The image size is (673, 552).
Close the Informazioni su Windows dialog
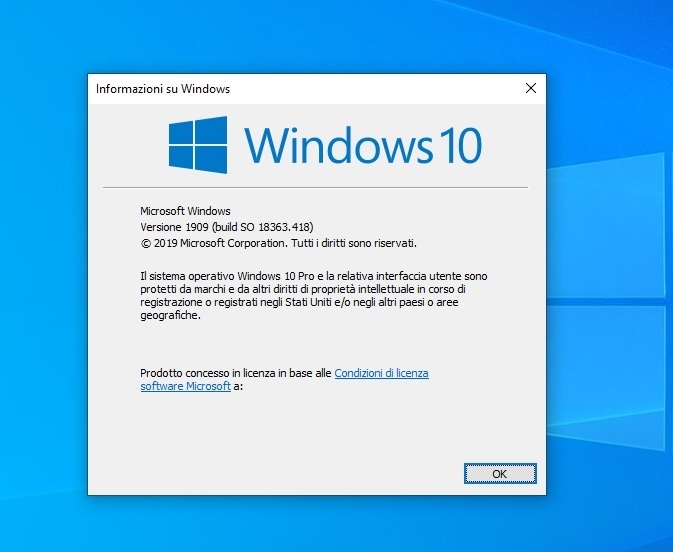531,88
